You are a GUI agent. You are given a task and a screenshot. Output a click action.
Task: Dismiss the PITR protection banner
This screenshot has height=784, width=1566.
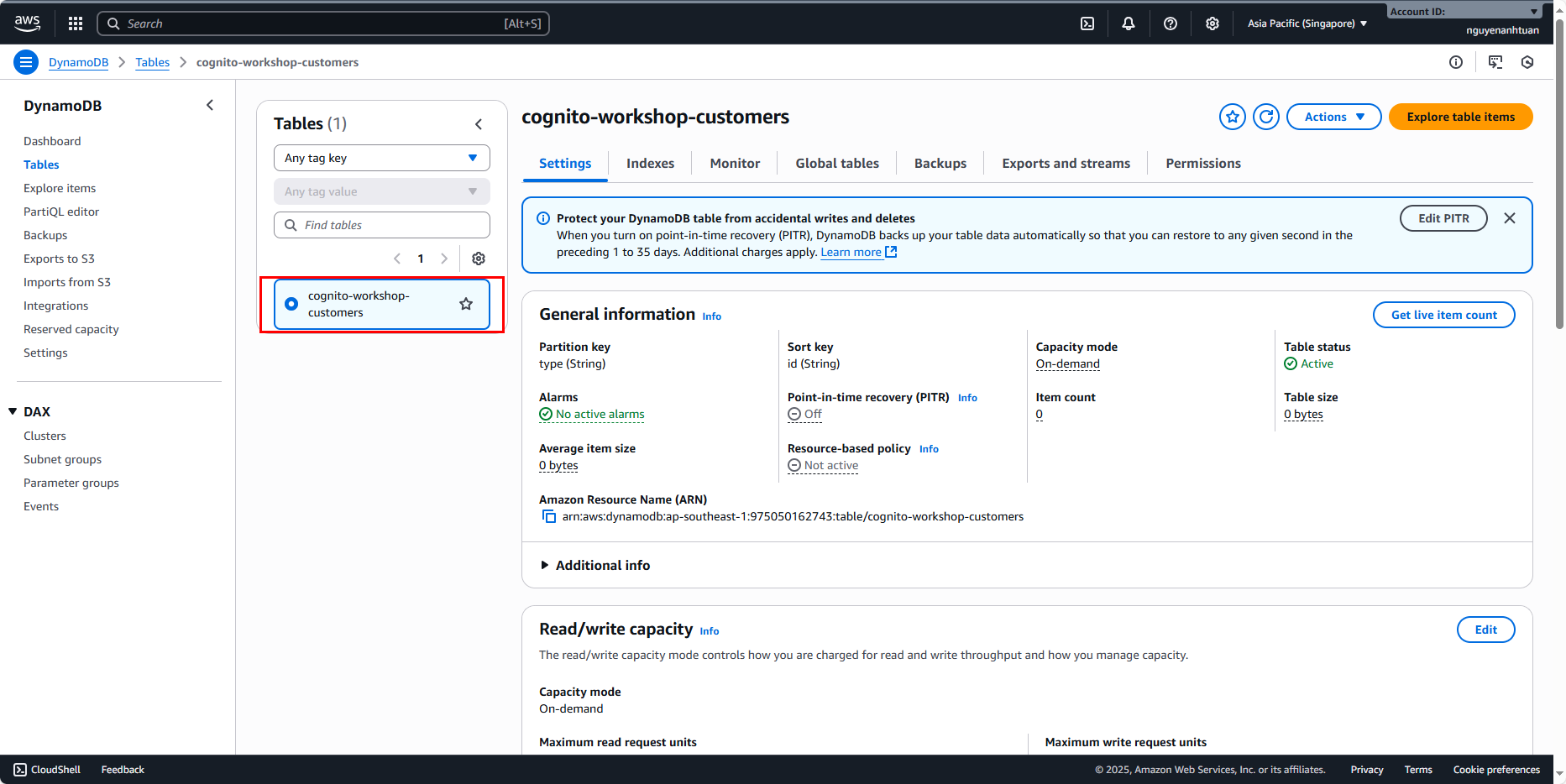click(1509, 218)
